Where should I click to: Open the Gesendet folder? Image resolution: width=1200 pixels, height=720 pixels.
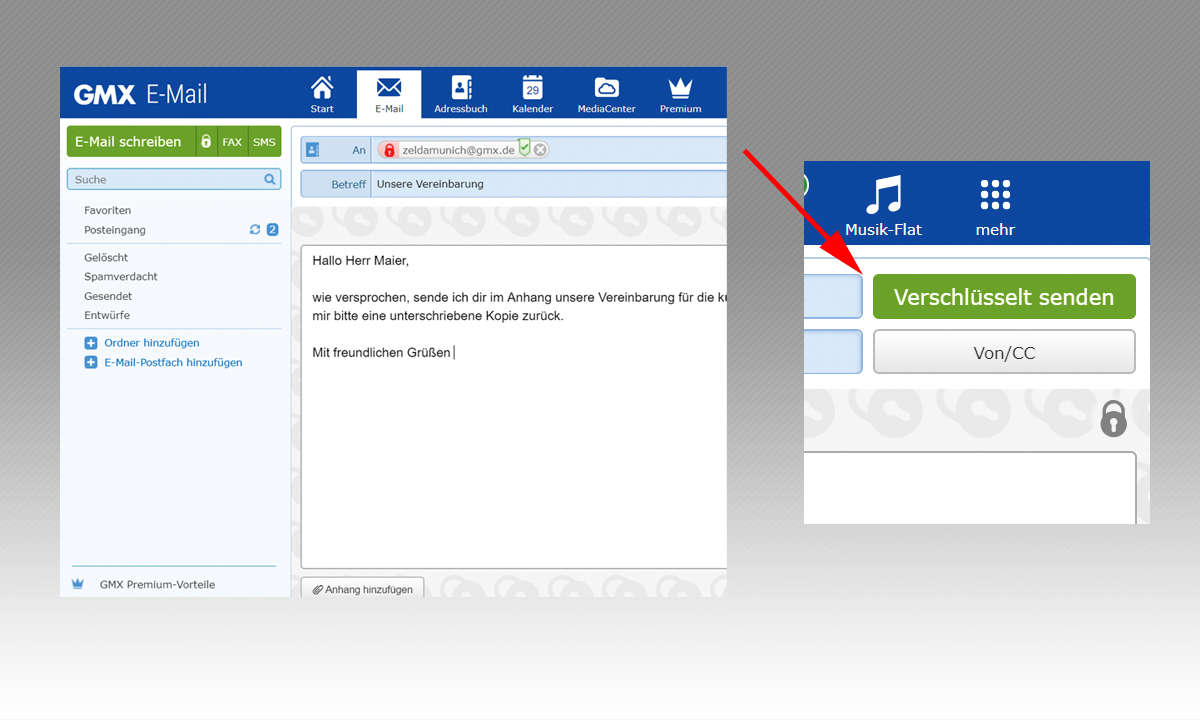108,296
